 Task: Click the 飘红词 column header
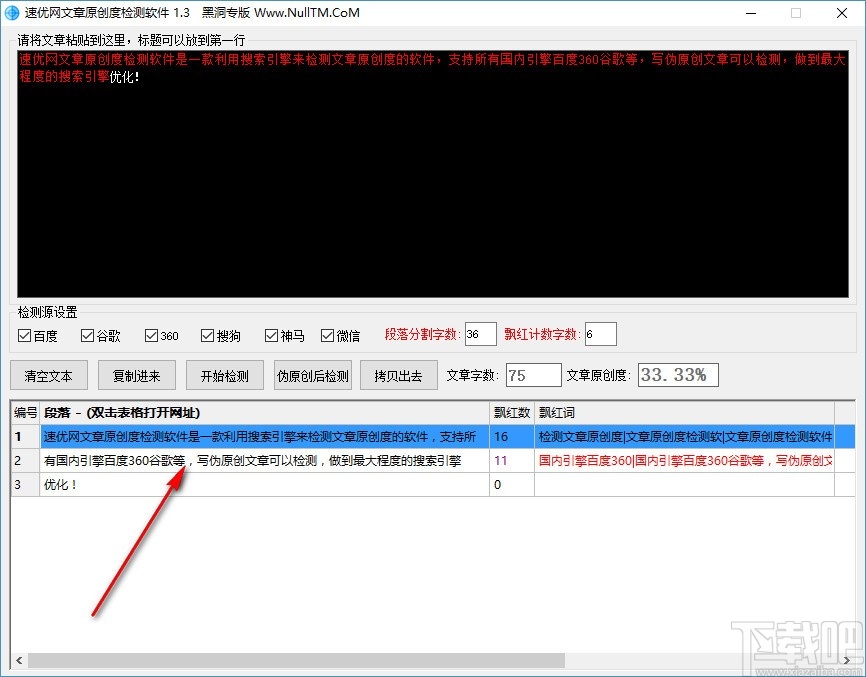point(684,412)
